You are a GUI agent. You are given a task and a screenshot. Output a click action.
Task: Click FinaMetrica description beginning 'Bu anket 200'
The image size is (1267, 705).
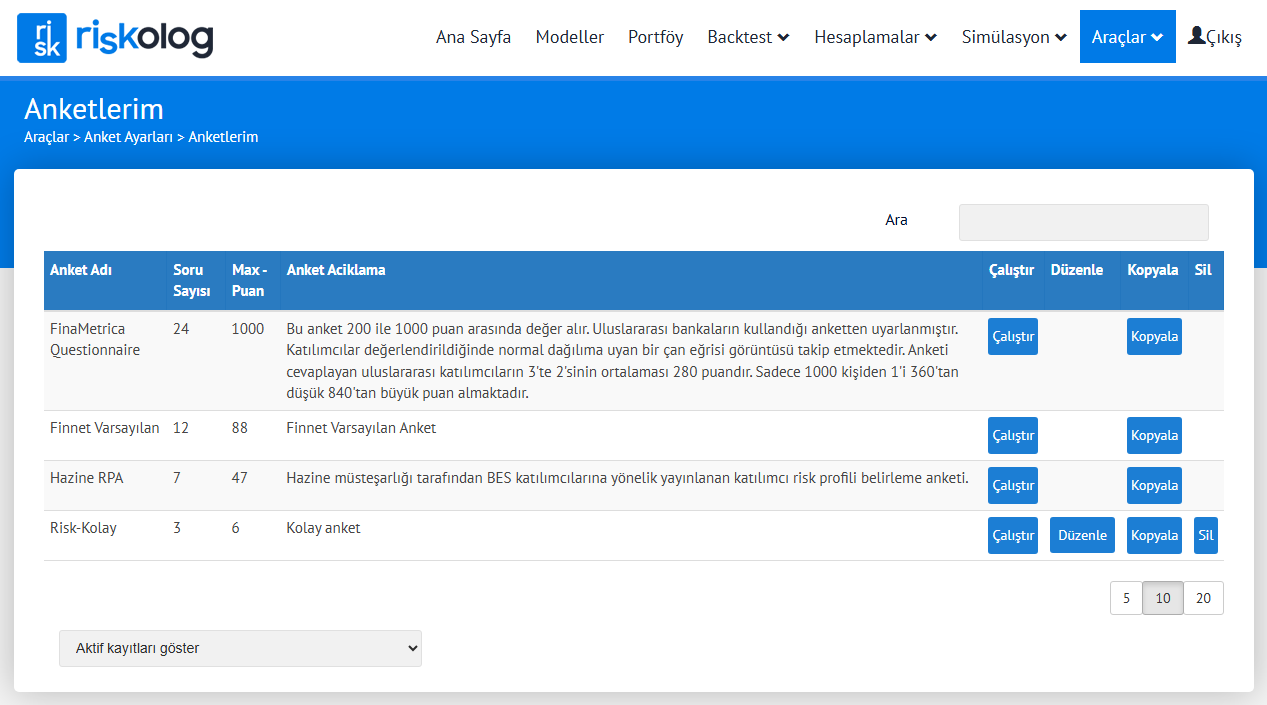click(x=622, y=361)
